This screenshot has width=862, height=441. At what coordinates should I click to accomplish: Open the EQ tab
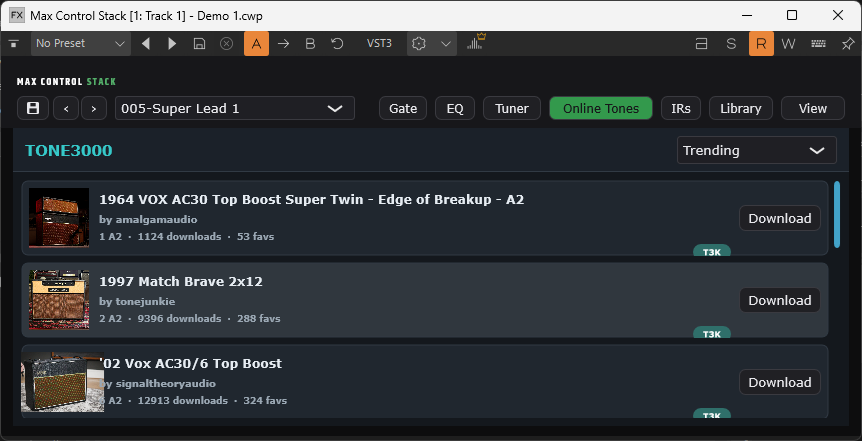click(455, 108)
